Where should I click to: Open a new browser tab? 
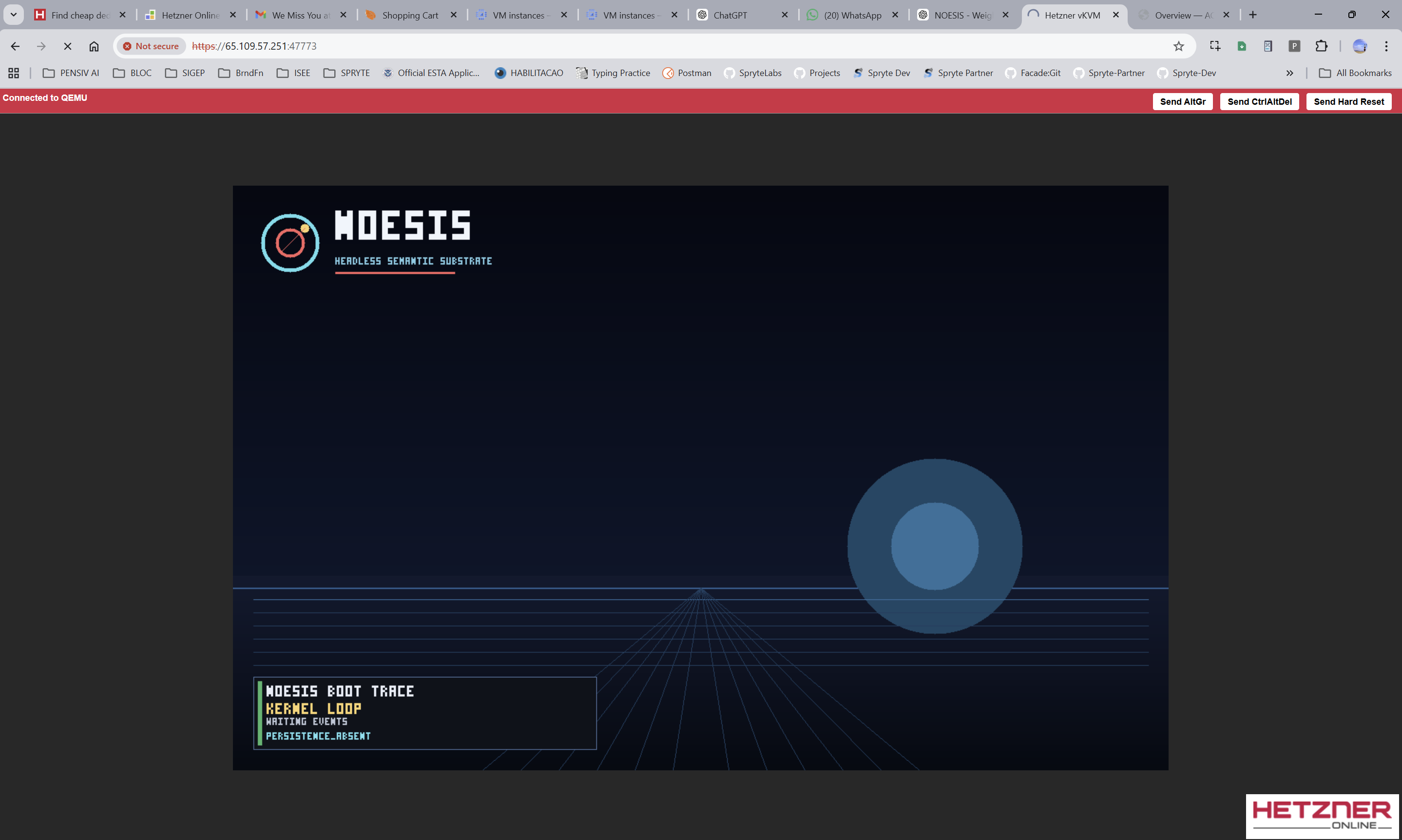coord(1252,15)
